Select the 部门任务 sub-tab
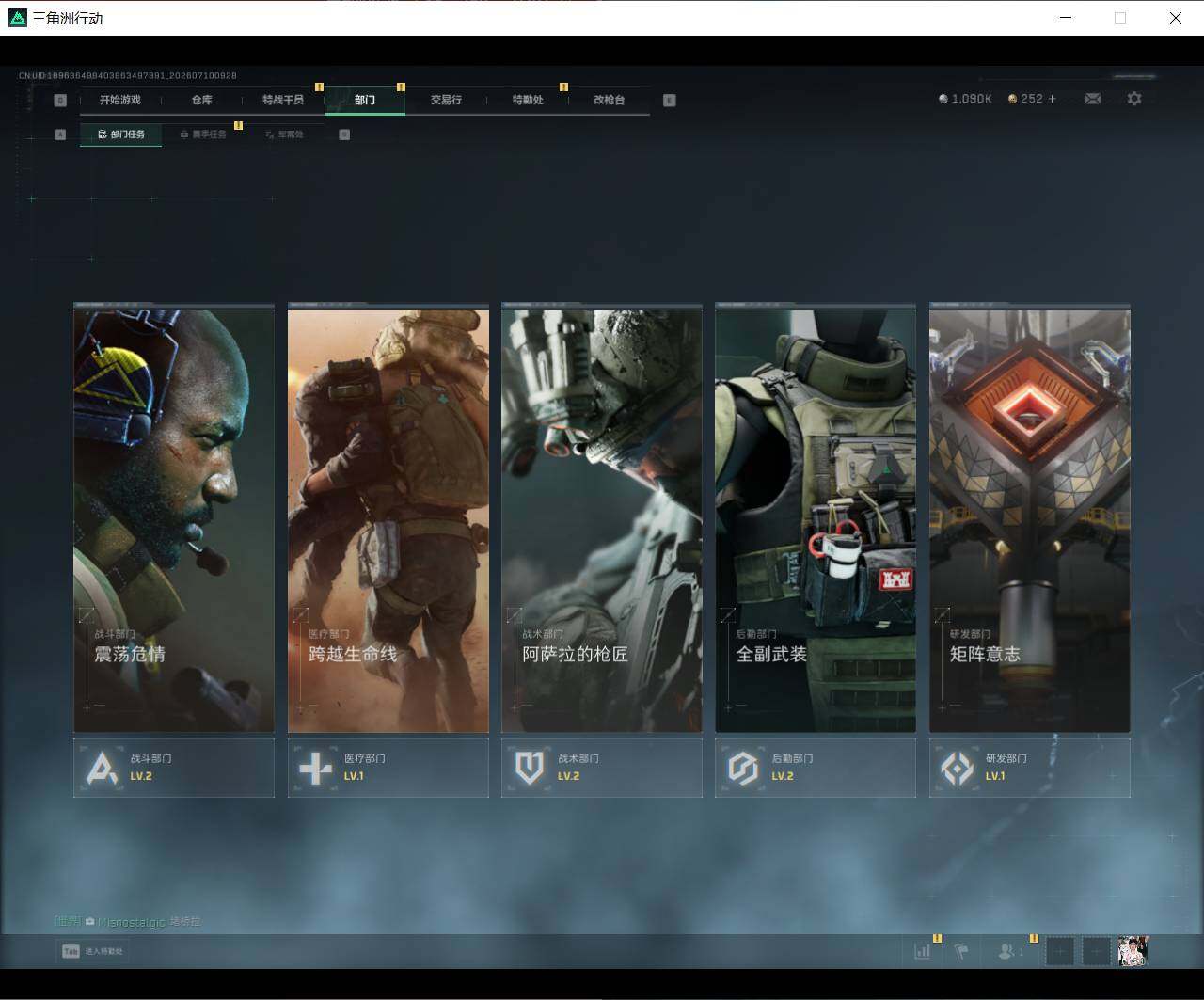This screenshot has width=1204, height=1000. [120, 135]
